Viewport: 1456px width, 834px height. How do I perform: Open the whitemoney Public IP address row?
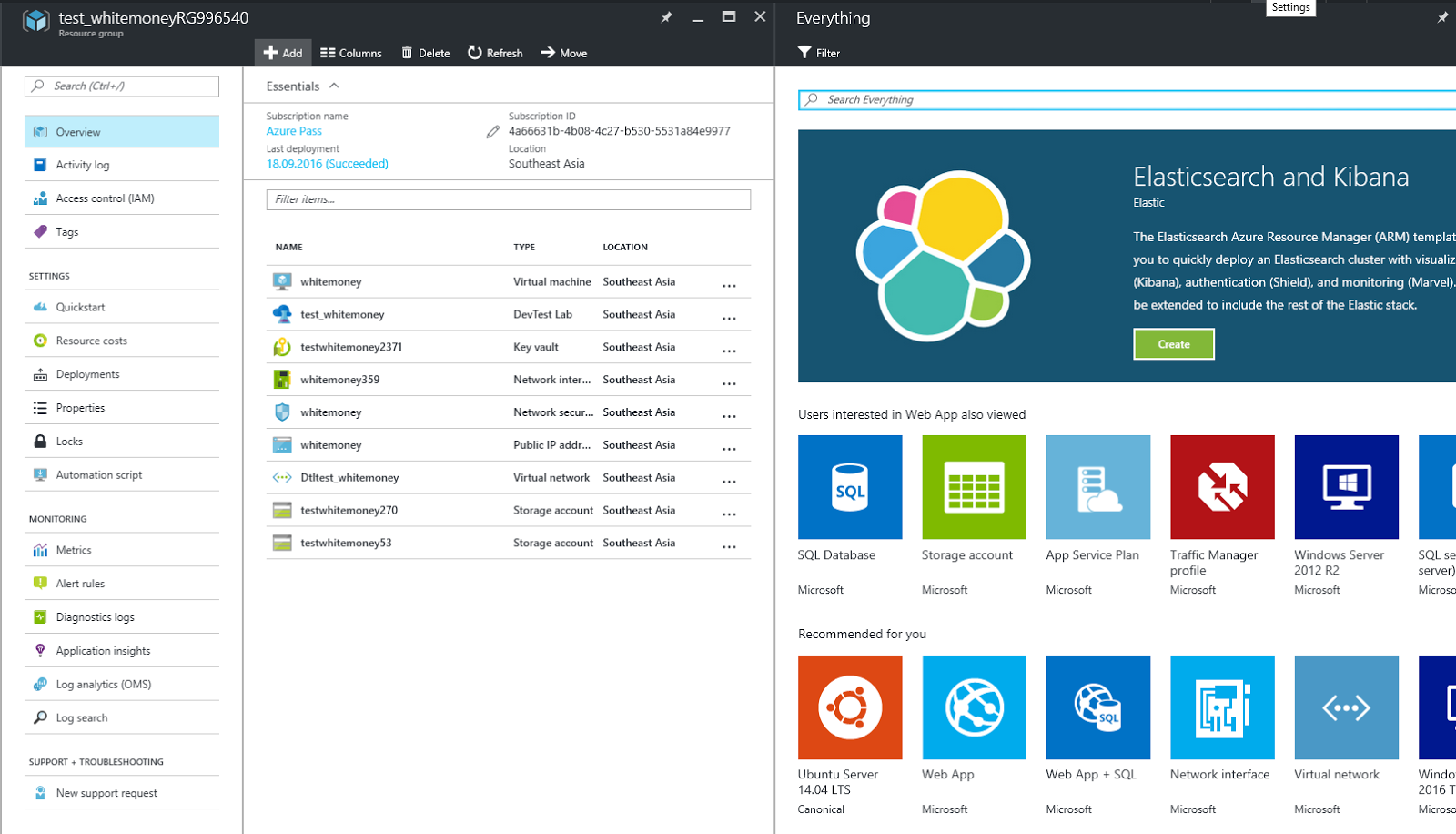pyautogui.click(x=508, y=445)
